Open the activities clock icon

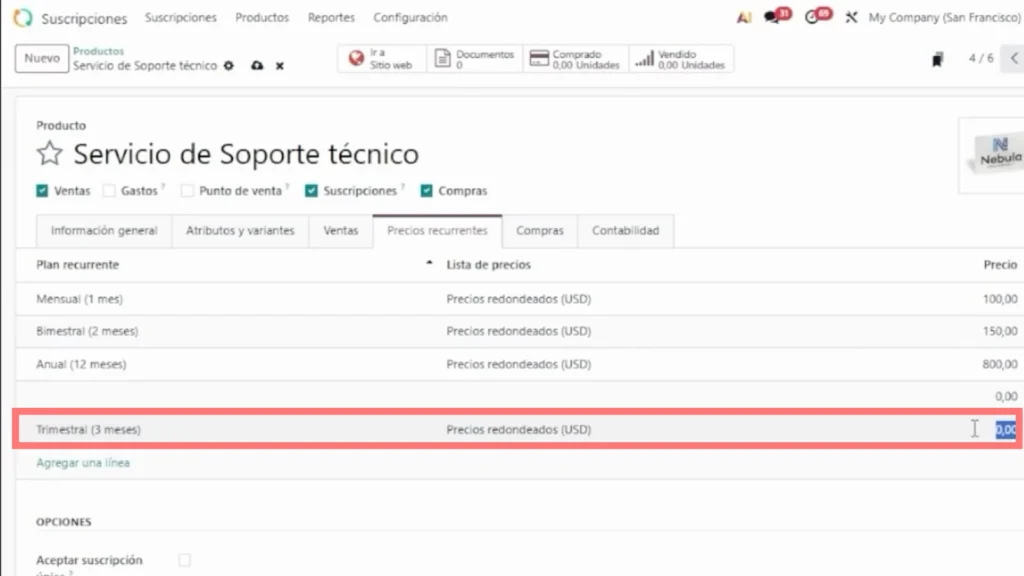[x=812, y=18]
